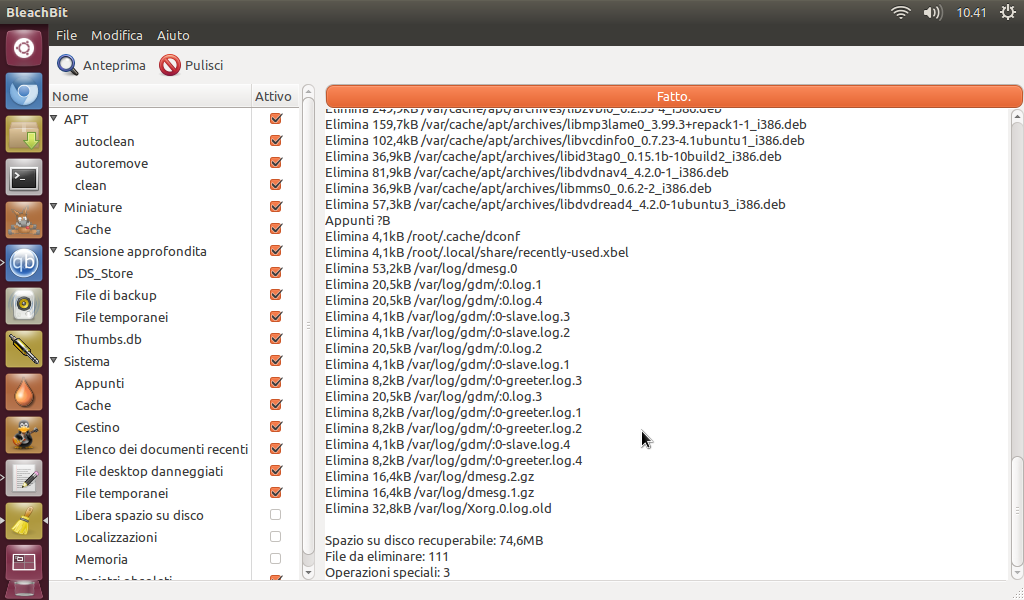Open the Modifica menu

117,35
